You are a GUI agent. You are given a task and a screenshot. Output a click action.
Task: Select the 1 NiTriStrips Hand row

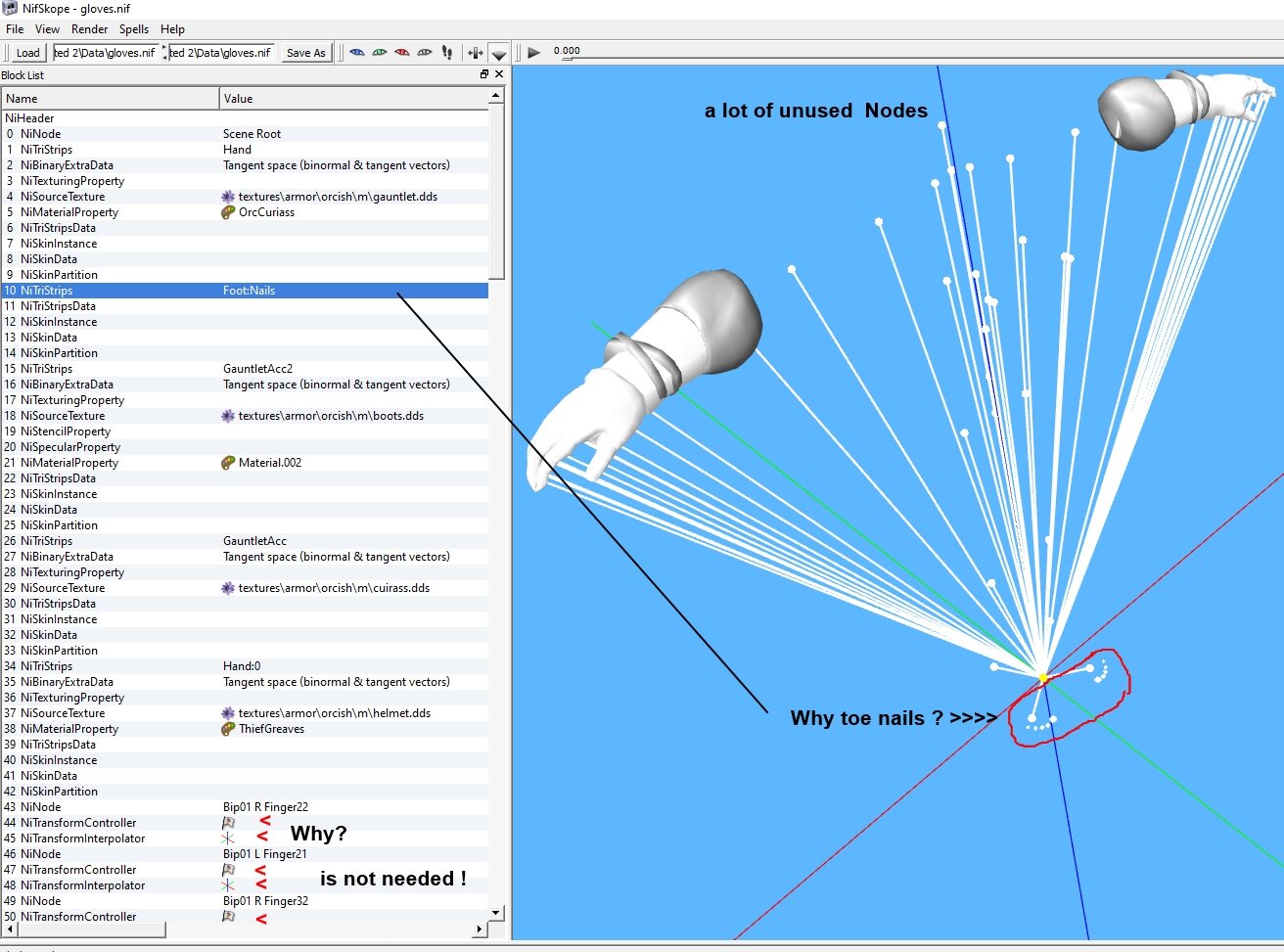[245, 150]
